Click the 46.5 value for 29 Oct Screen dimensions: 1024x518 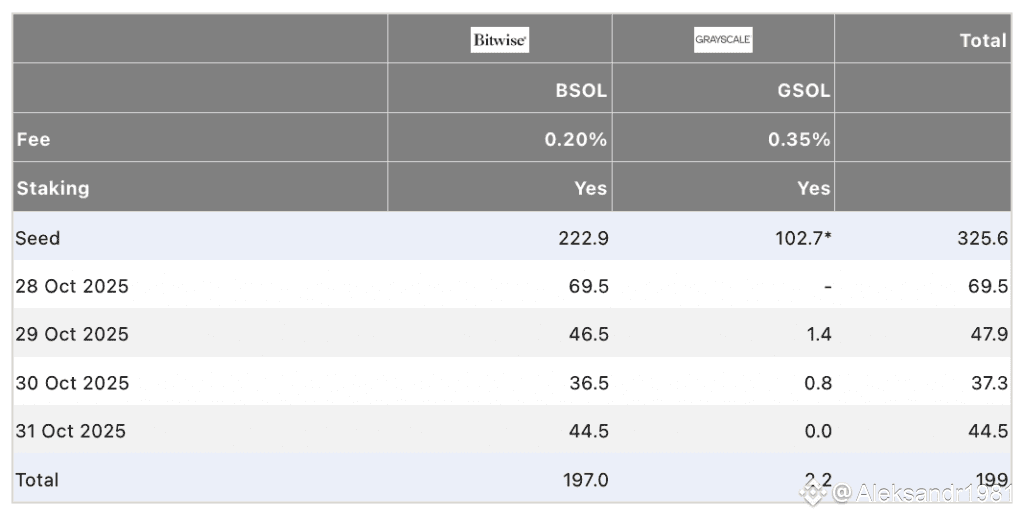pos(588,334)
